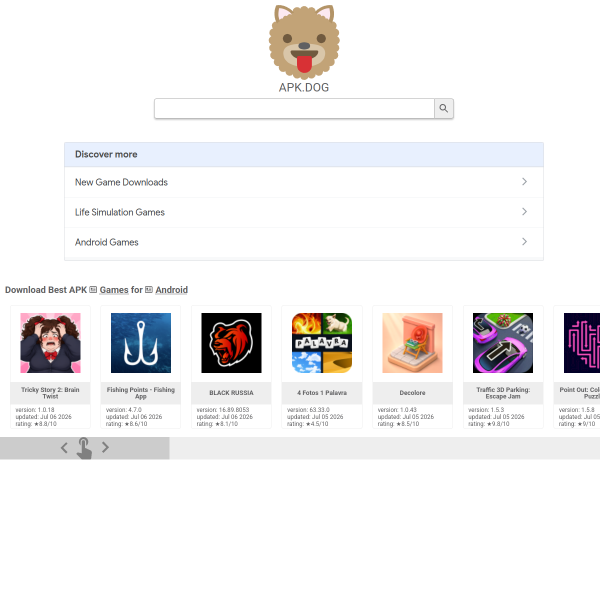Select Life Simulation Games entry

(304, 212)
